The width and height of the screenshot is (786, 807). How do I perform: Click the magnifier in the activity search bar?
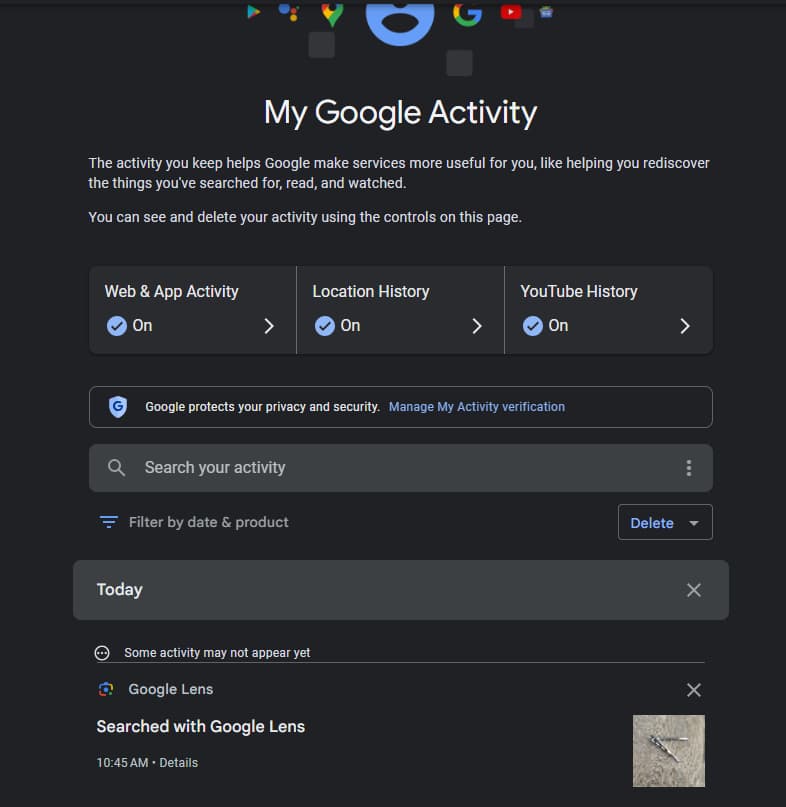116,467
